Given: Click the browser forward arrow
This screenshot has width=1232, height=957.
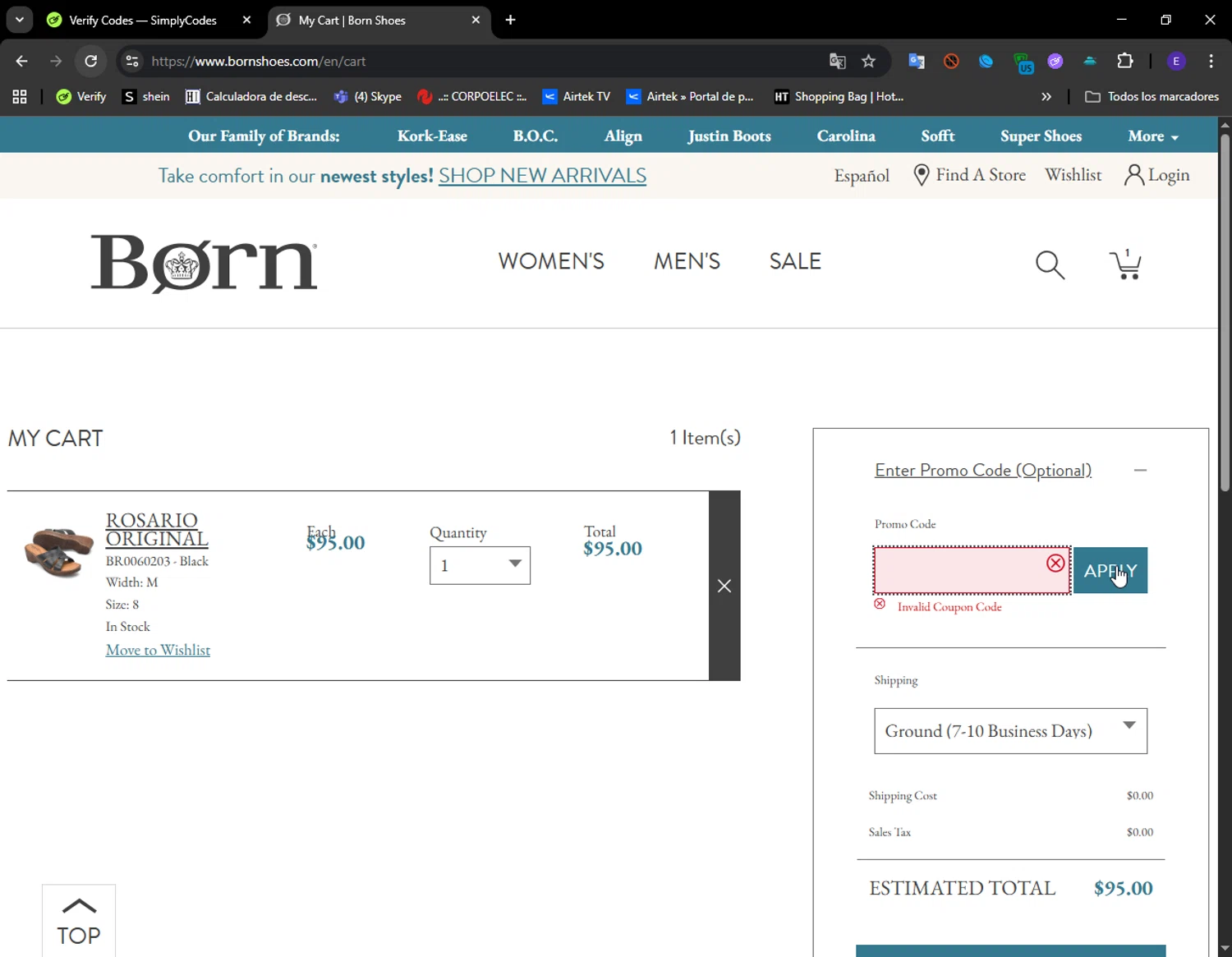Looking at the screenshot, I should tap(56, 61).
